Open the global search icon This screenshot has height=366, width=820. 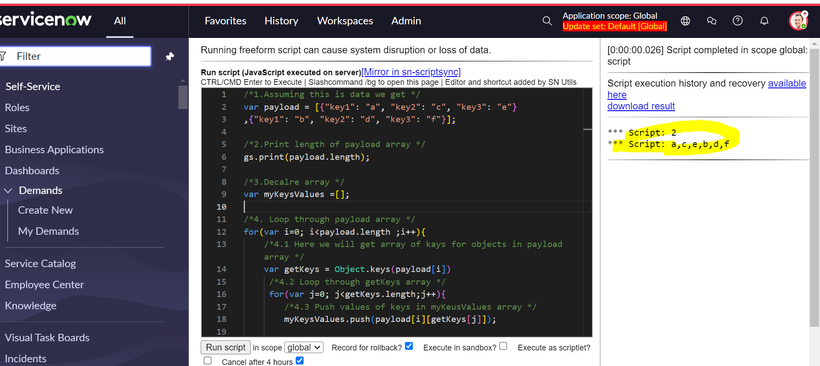[x=547, y=21]
